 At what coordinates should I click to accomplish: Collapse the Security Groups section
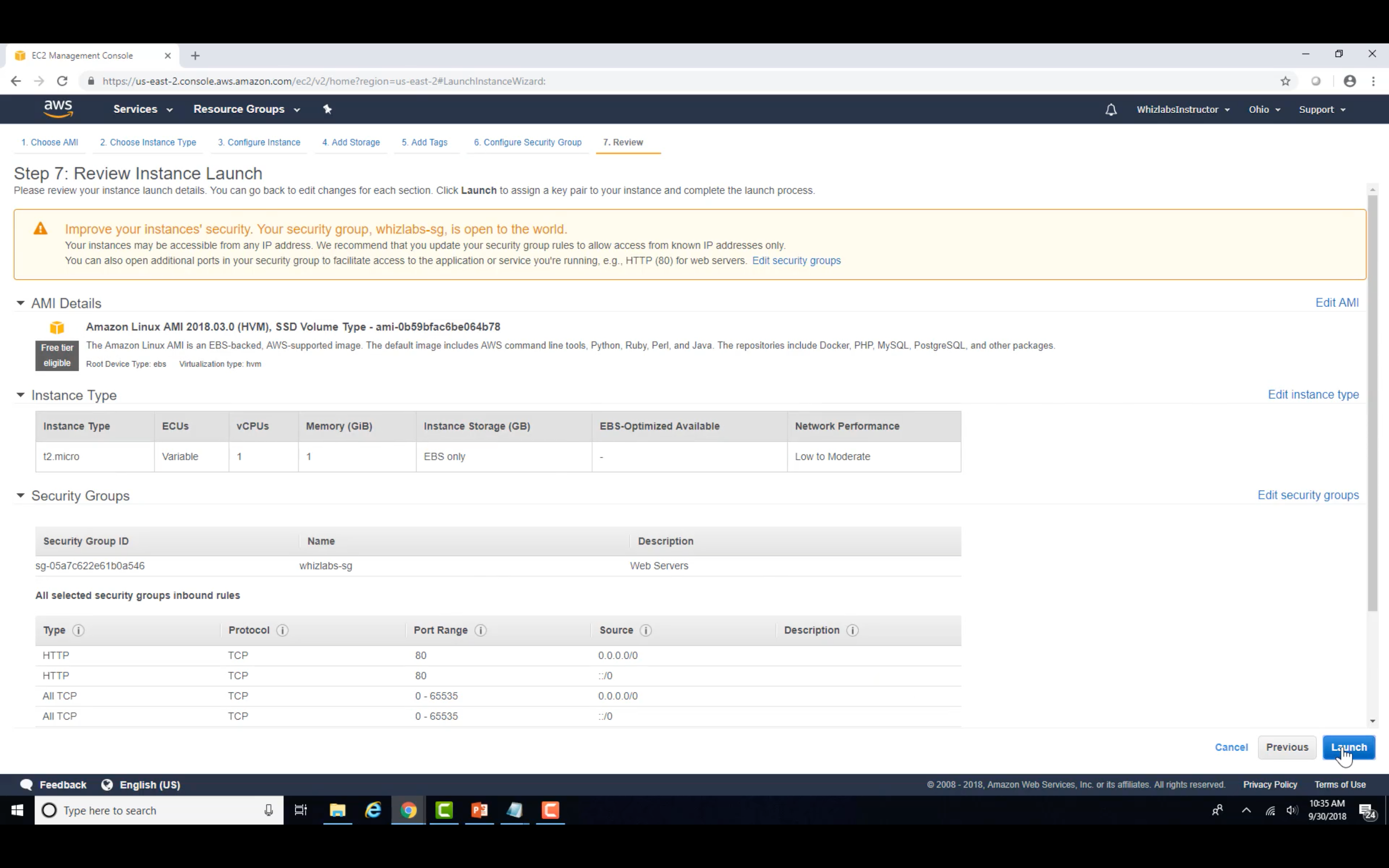click(x=21, y=496)
